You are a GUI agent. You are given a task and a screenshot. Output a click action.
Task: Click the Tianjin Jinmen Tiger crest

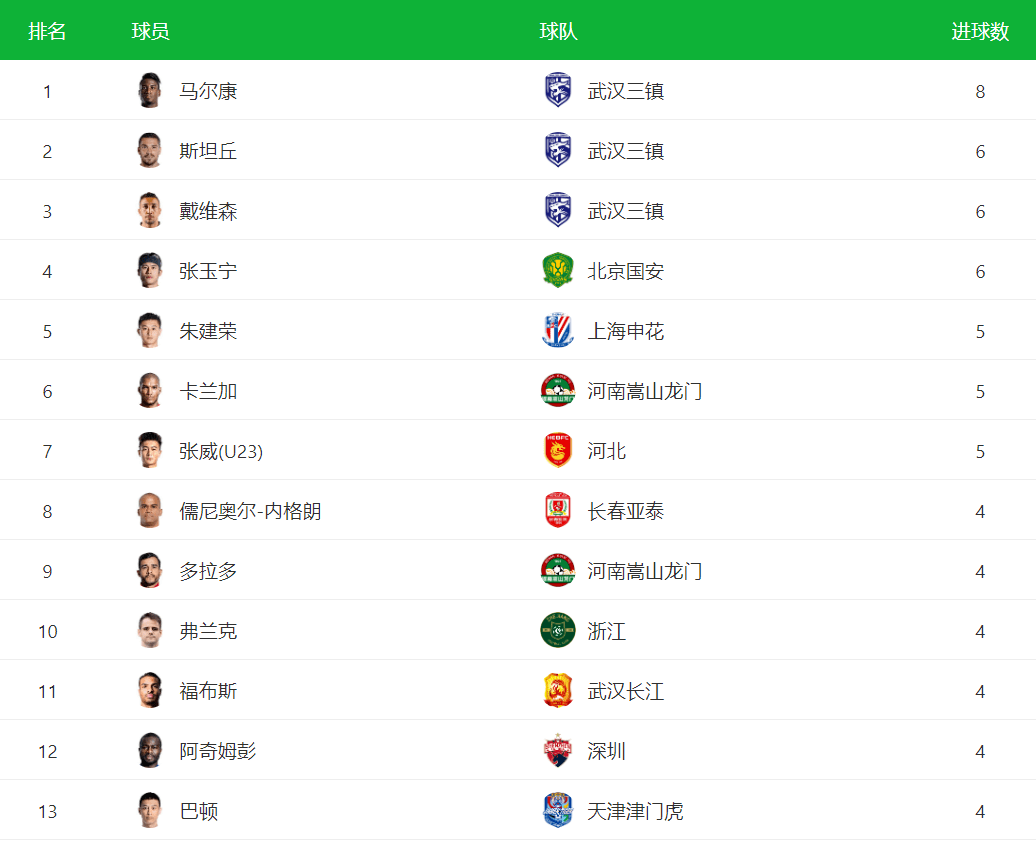click(558, 810)
